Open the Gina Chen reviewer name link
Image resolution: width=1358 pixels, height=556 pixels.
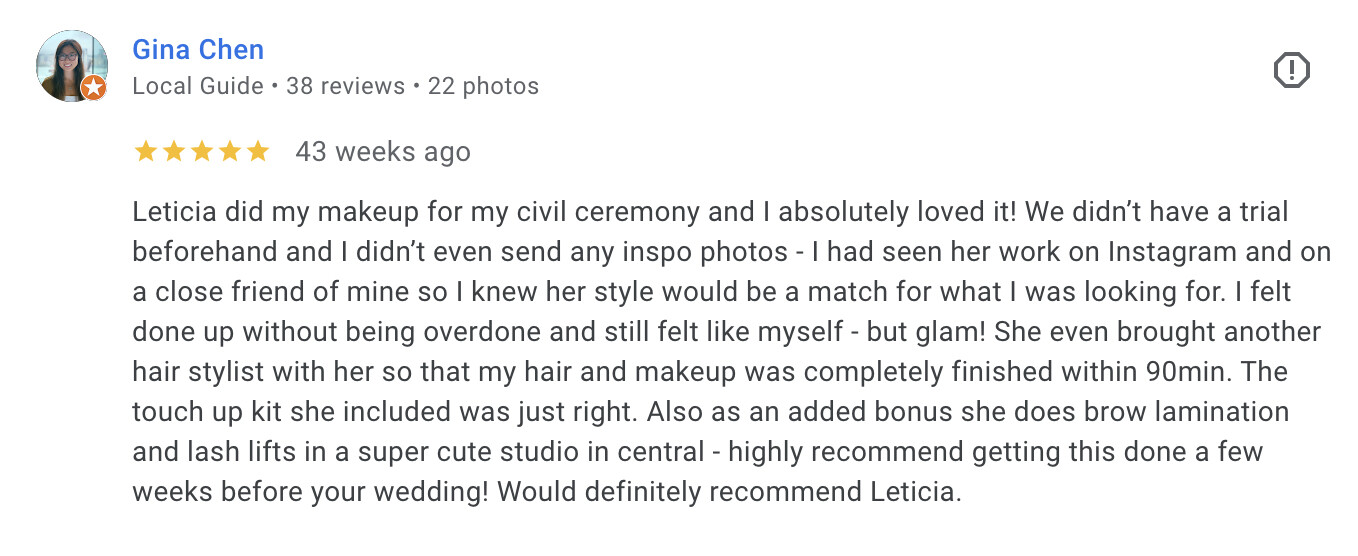click(198, 50)
